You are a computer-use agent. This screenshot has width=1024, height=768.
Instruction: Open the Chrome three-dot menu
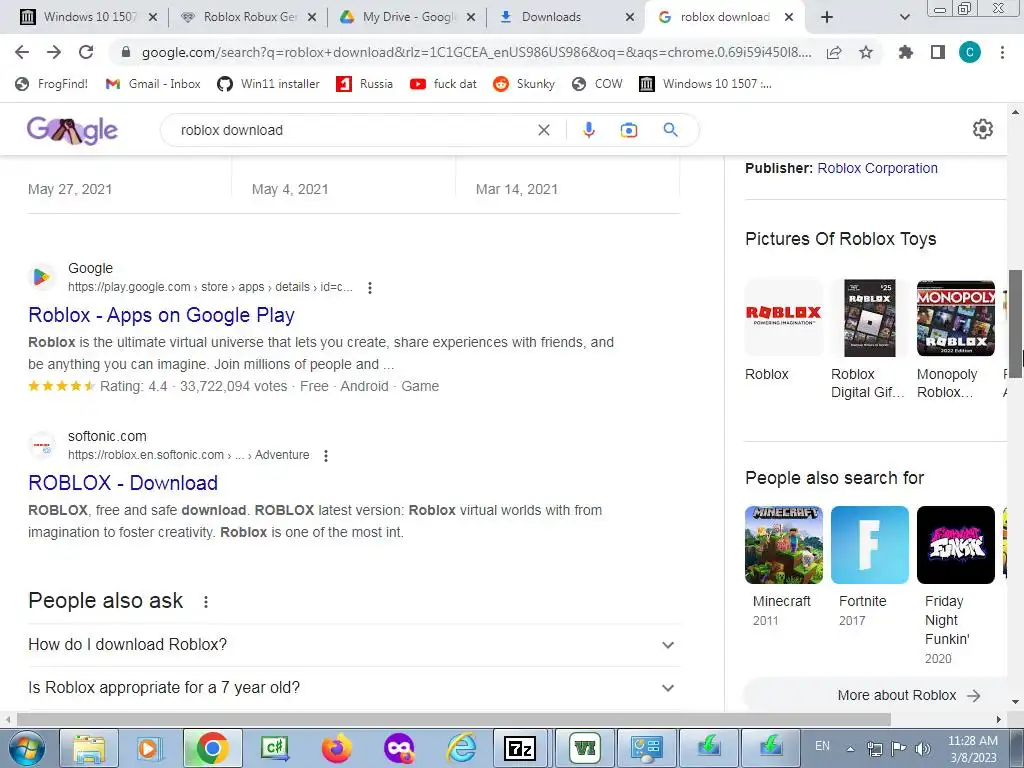[x=1002, y=52]
